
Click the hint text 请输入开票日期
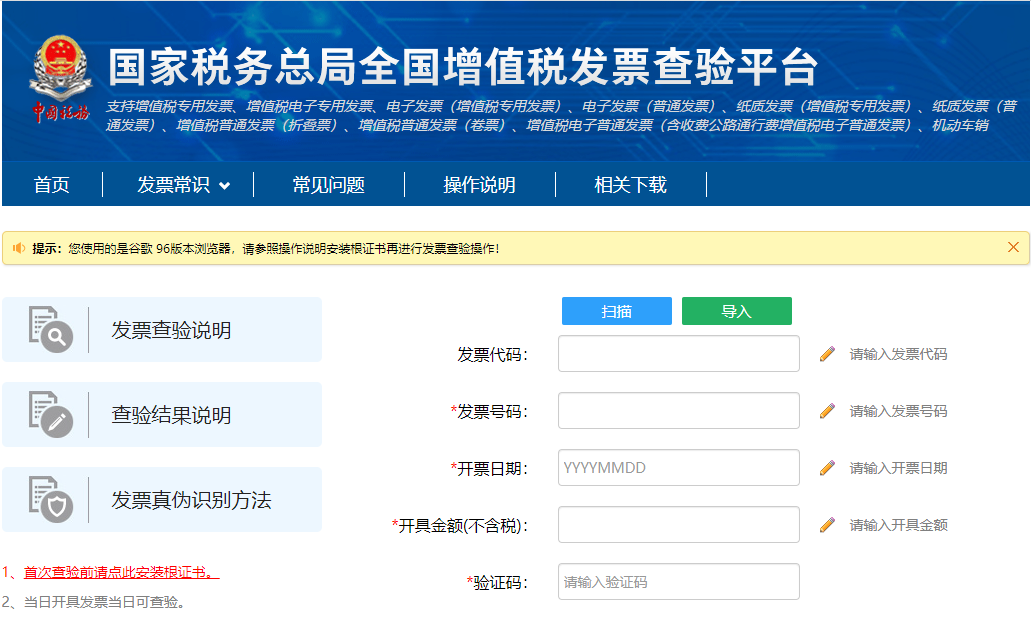(x=898, y=467)
